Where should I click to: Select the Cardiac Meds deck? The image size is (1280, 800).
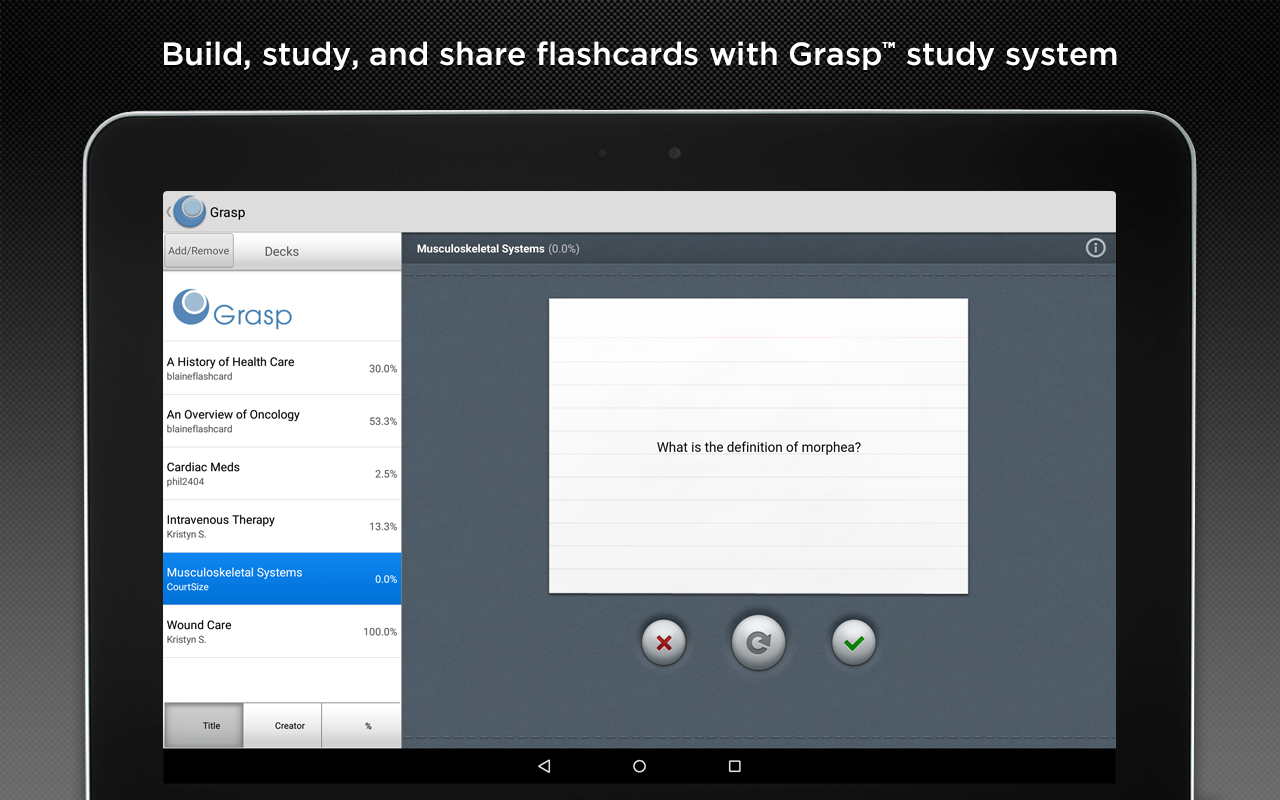coord(281,473)
